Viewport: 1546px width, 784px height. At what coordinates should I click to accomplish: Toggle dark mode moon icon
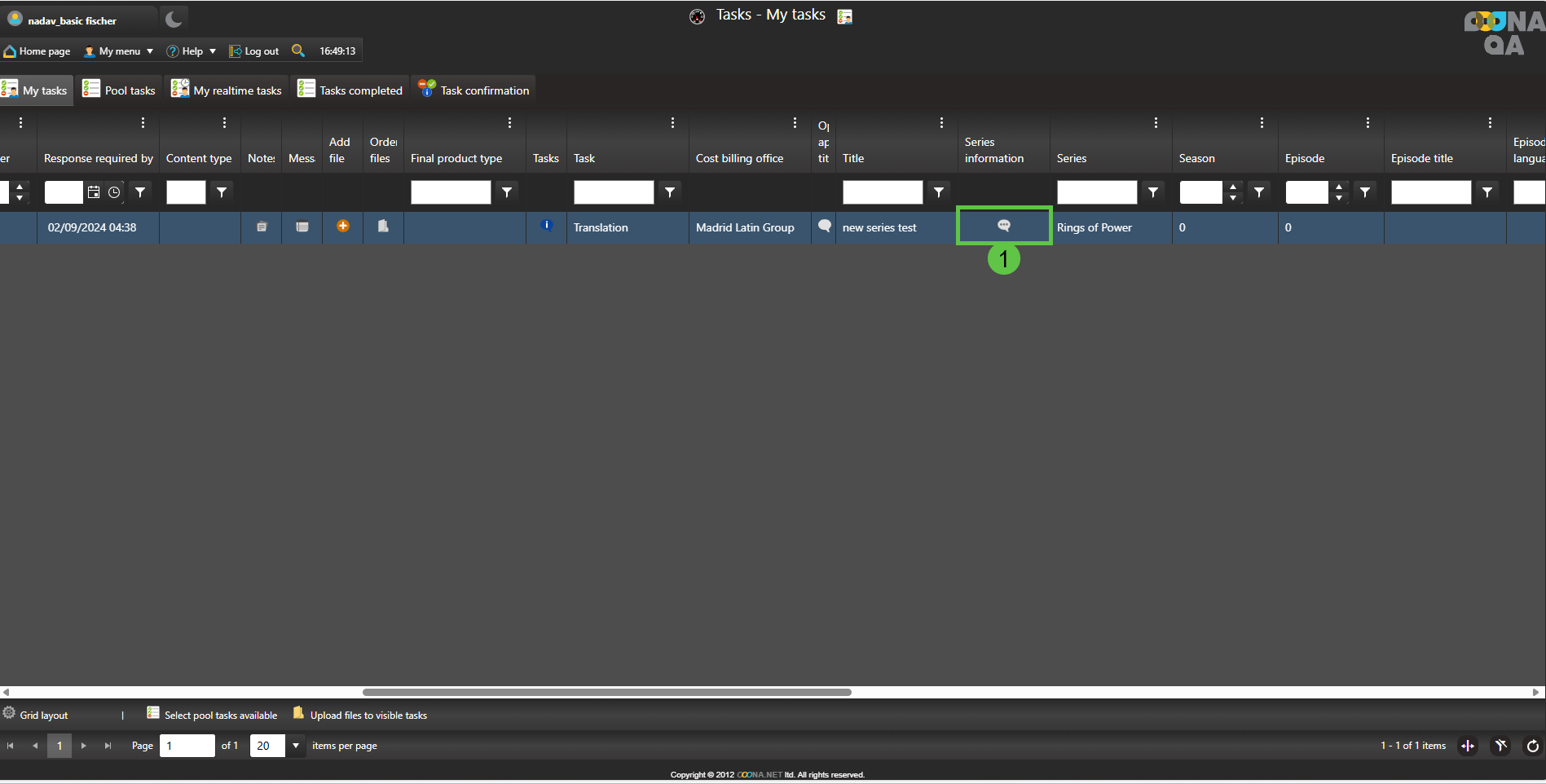point(174,19)
